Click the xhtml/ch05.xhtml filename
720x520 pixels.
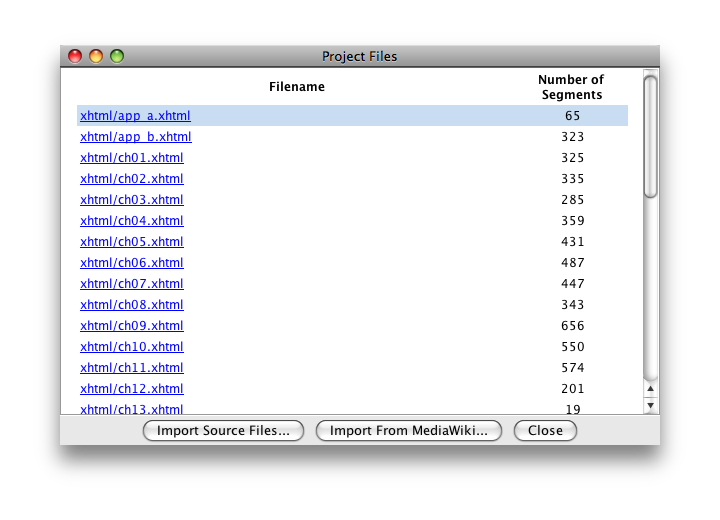coord(132,242)
